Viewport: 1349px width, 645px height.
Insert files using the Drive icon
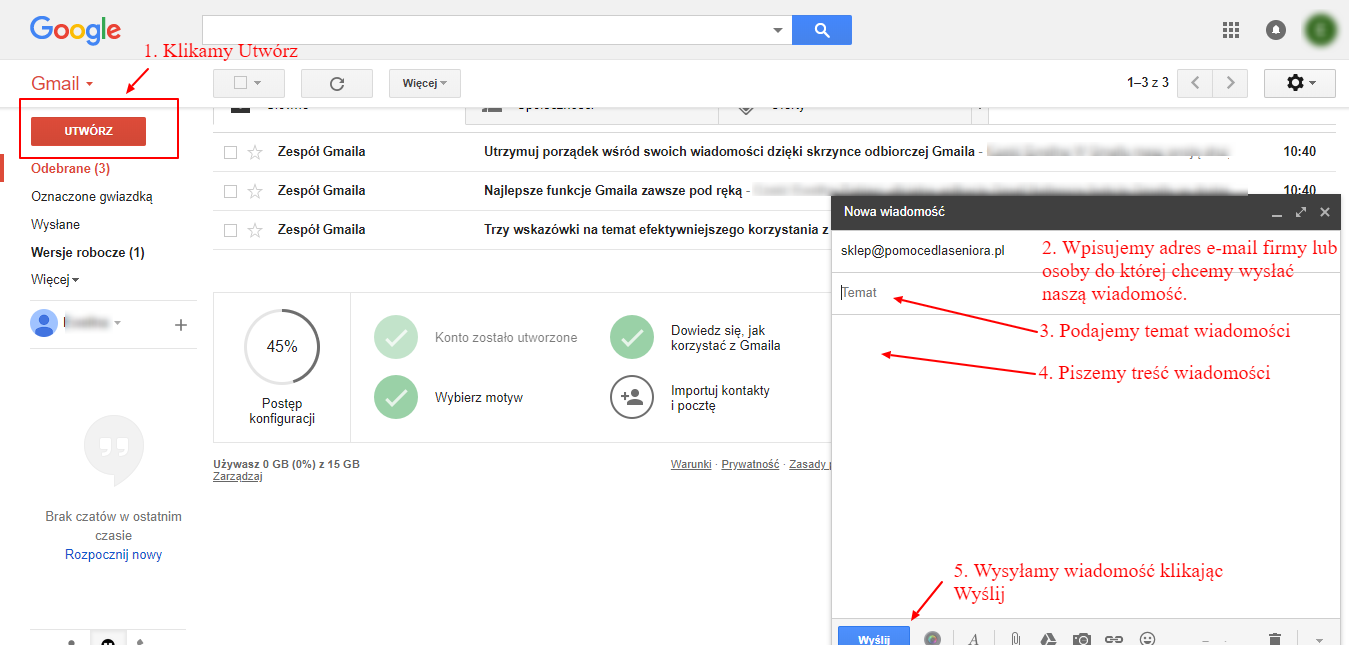1048,639
